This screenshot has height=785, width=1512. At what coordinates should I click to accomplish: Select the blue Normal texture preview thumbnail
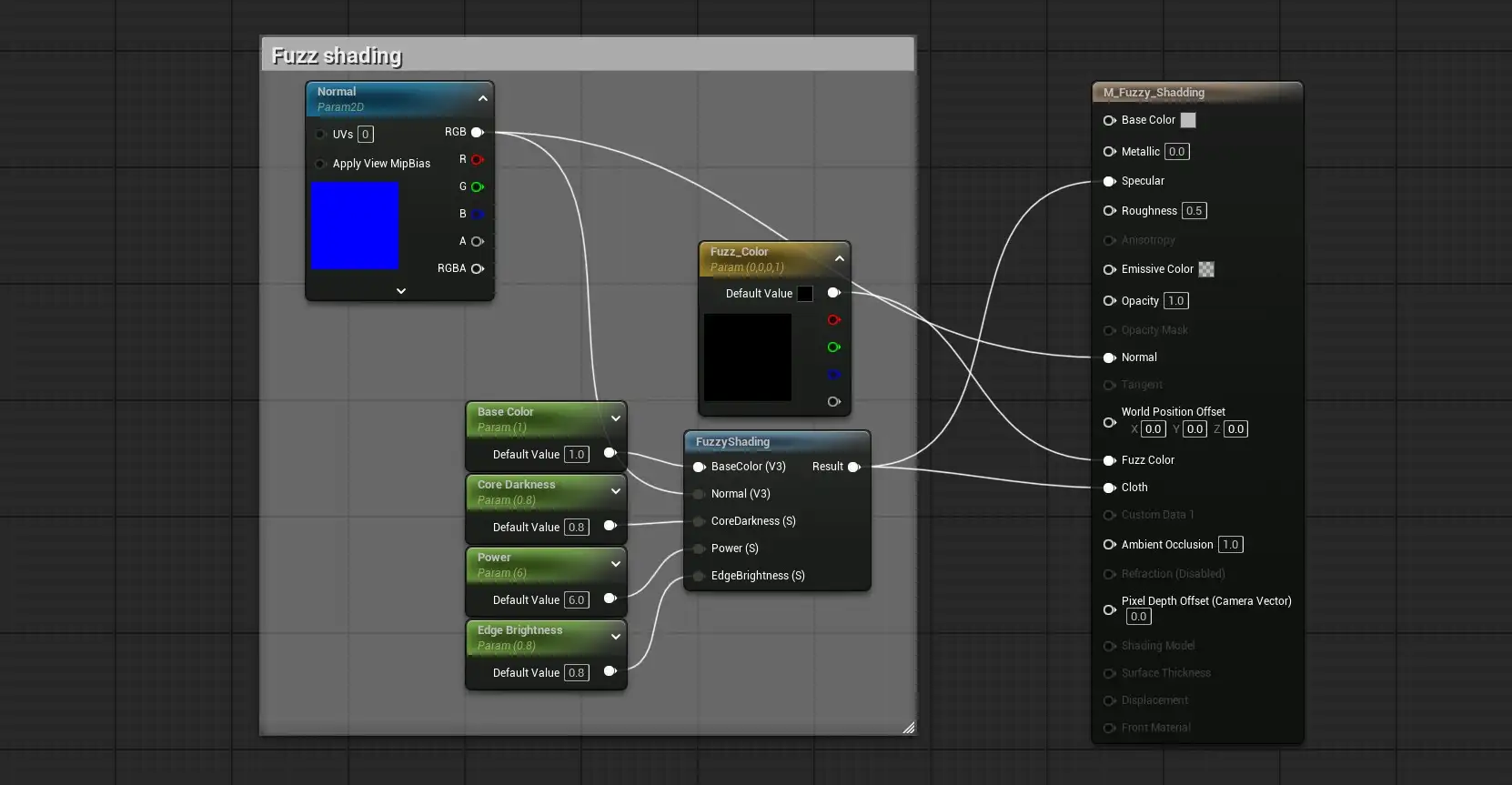355,226
